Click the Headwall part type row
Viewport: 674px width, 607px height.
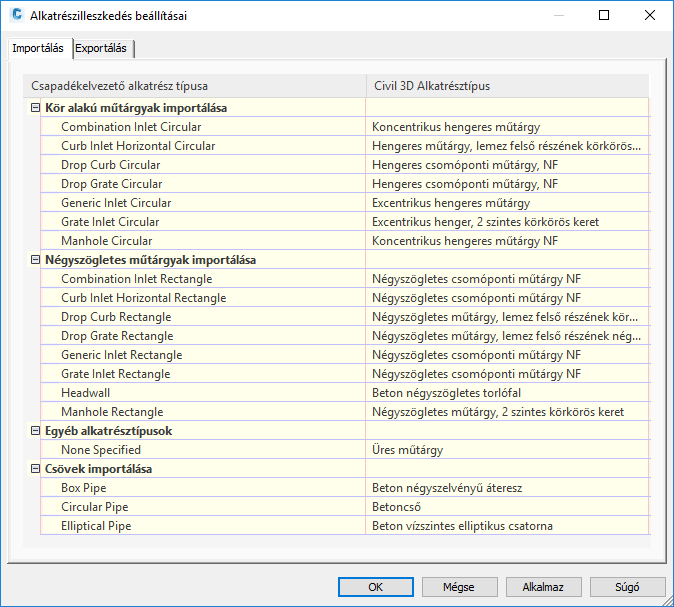[86, 393]
